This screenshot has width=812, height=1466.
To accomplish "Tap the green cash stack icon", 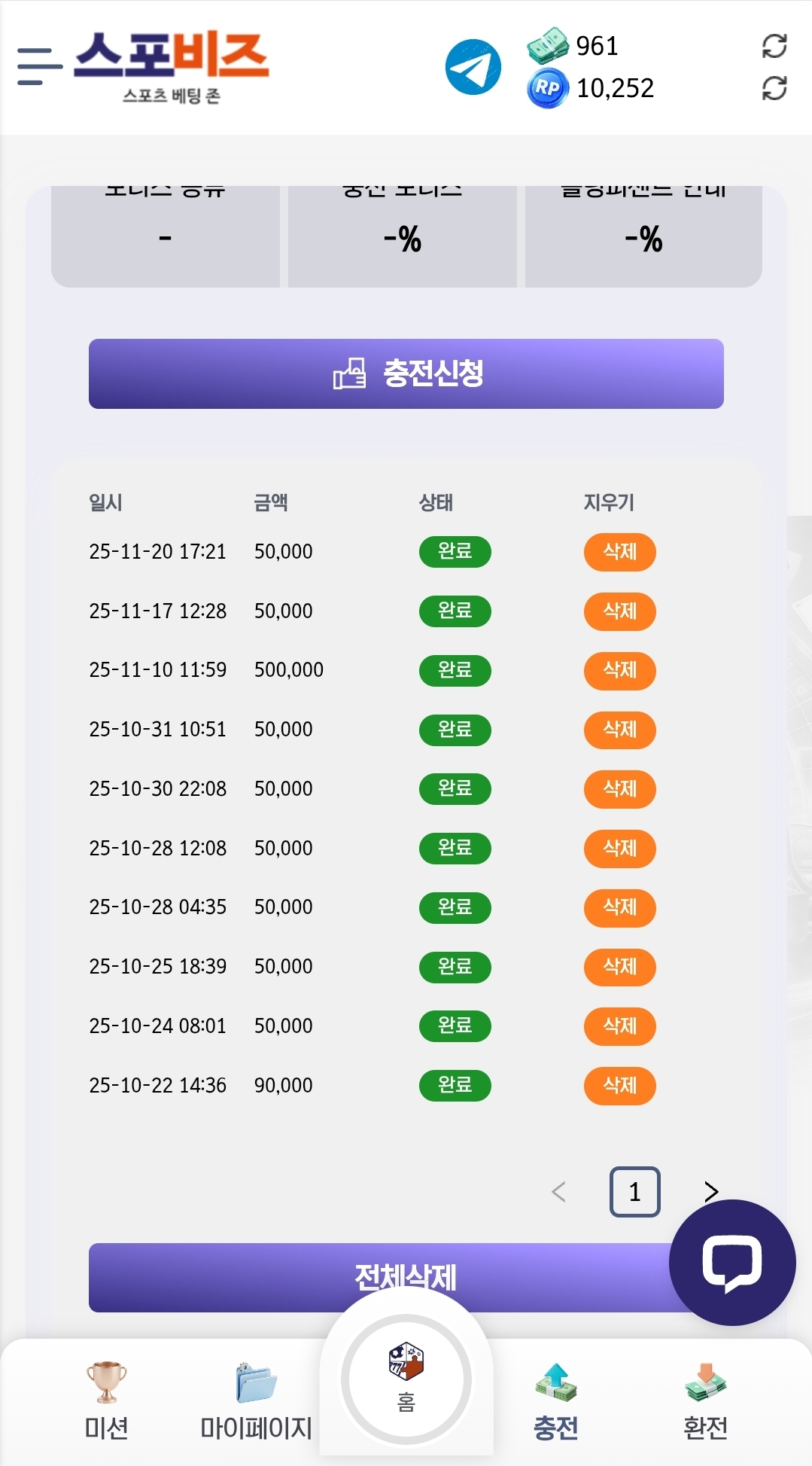I will tap(547, 46).
